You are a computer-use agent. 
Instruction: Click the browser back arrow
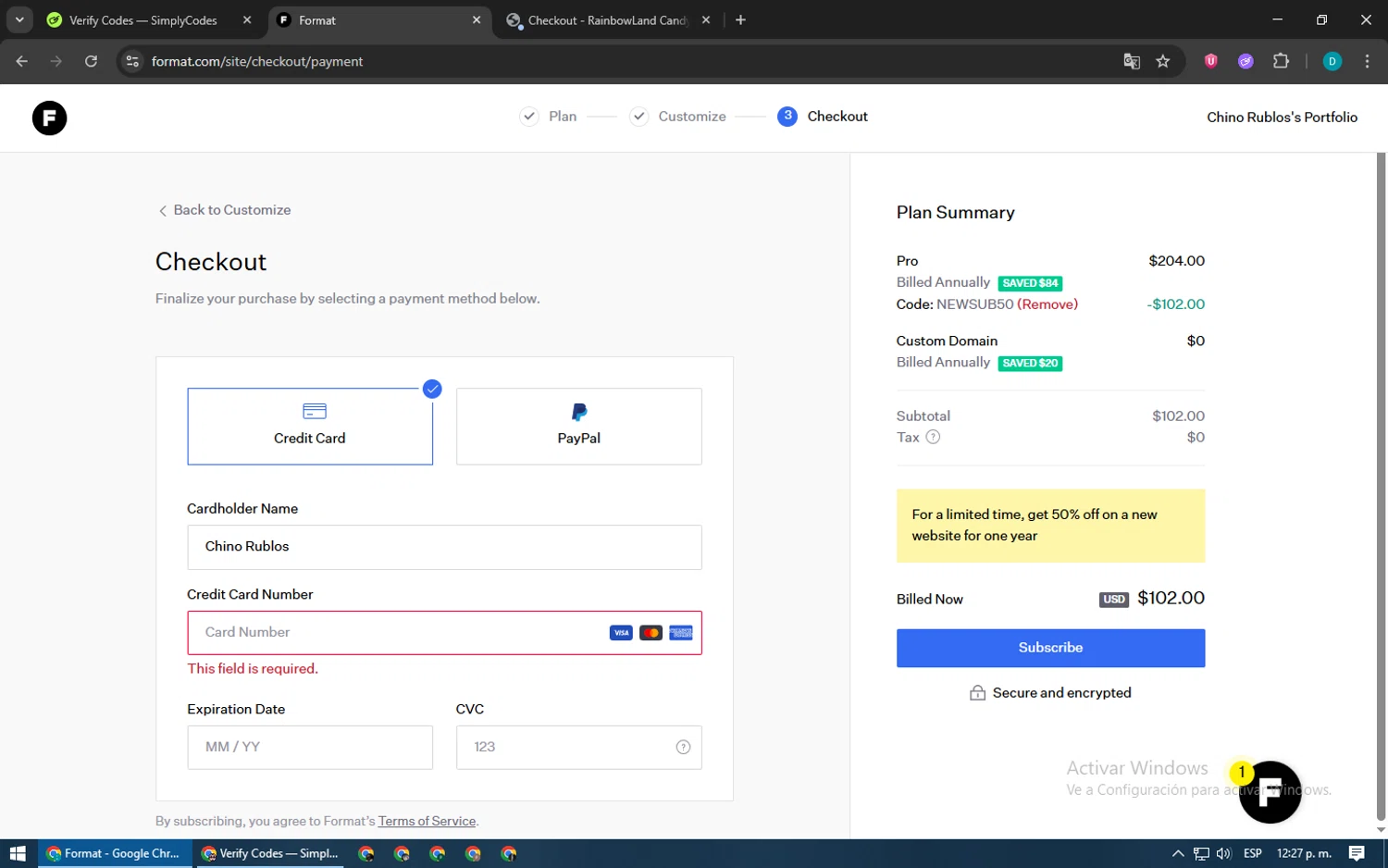[22, 61]
